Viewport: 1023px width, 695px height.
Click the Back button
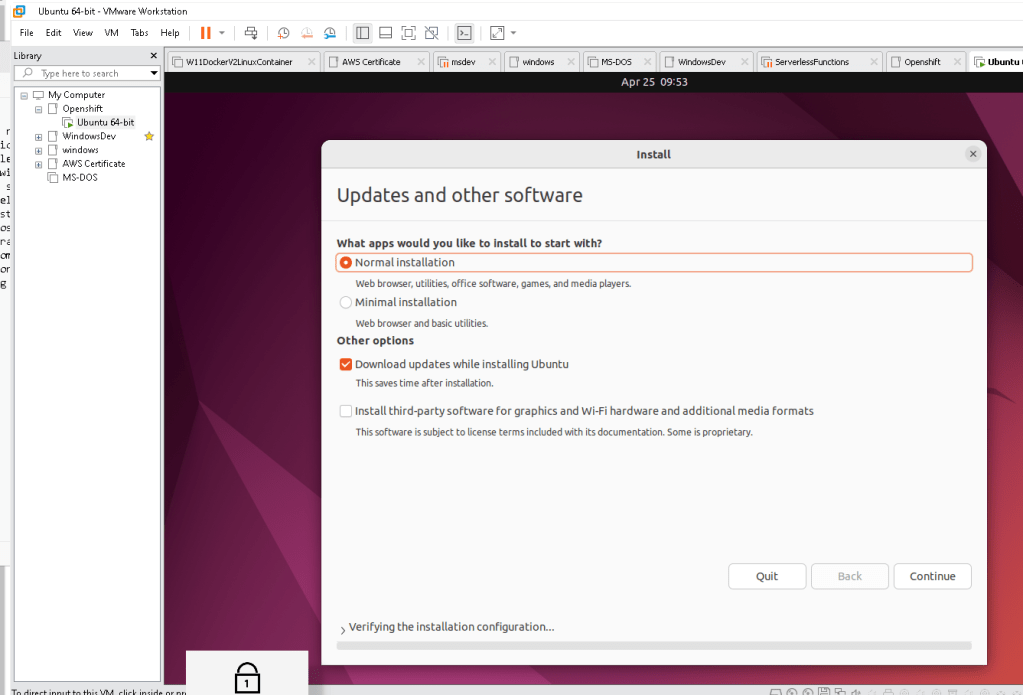pyautogui.click(x=850, y=576)
